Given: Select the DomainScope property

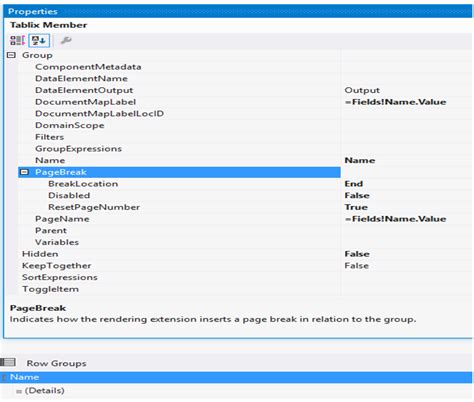Looking at the screenshot, I should pos(70,125).
